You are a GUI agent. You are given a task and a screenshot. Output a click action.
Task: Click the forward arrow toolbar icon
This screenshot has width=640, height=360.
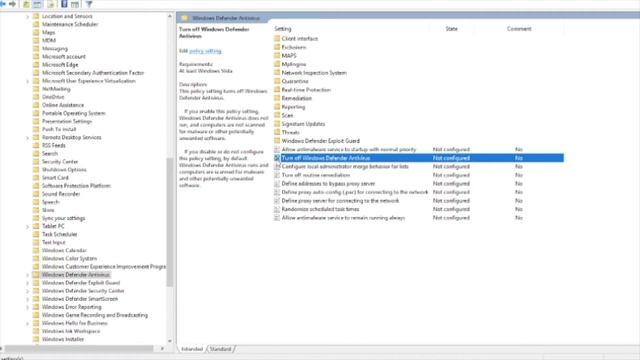point(13,4)
